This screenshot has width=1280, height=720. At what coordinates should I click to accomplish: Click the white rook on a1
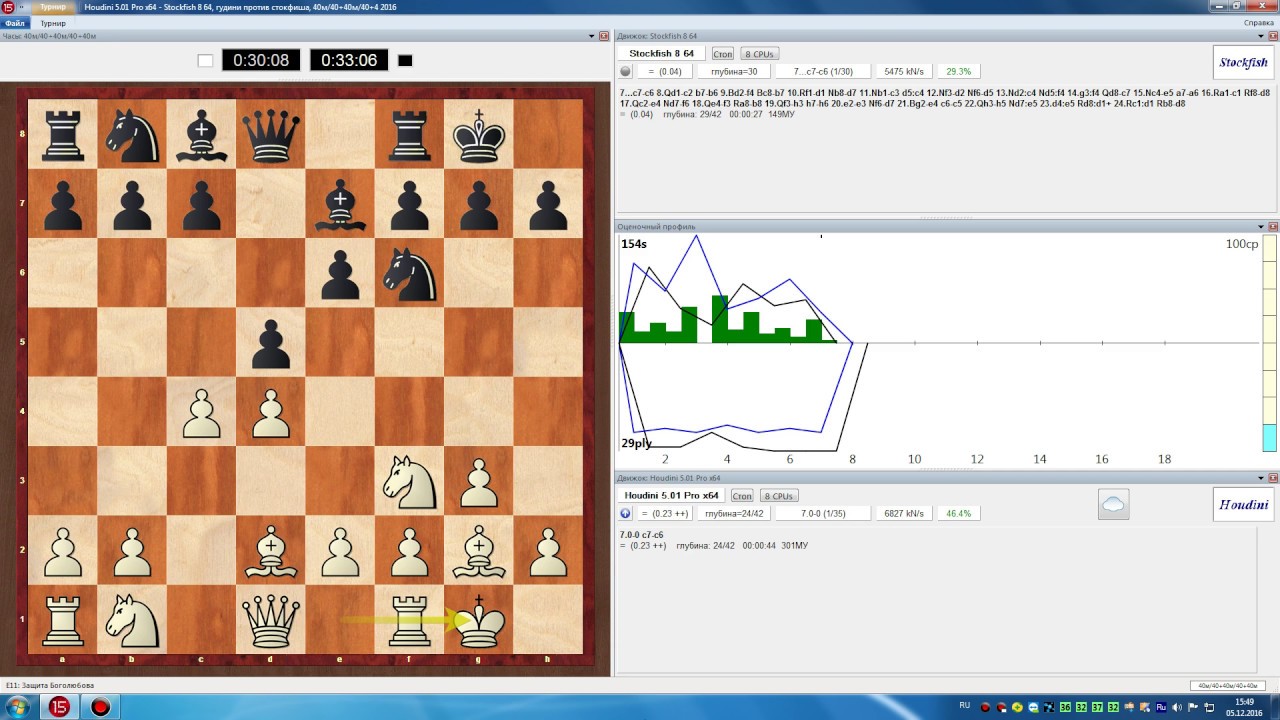tap(63, 619)
